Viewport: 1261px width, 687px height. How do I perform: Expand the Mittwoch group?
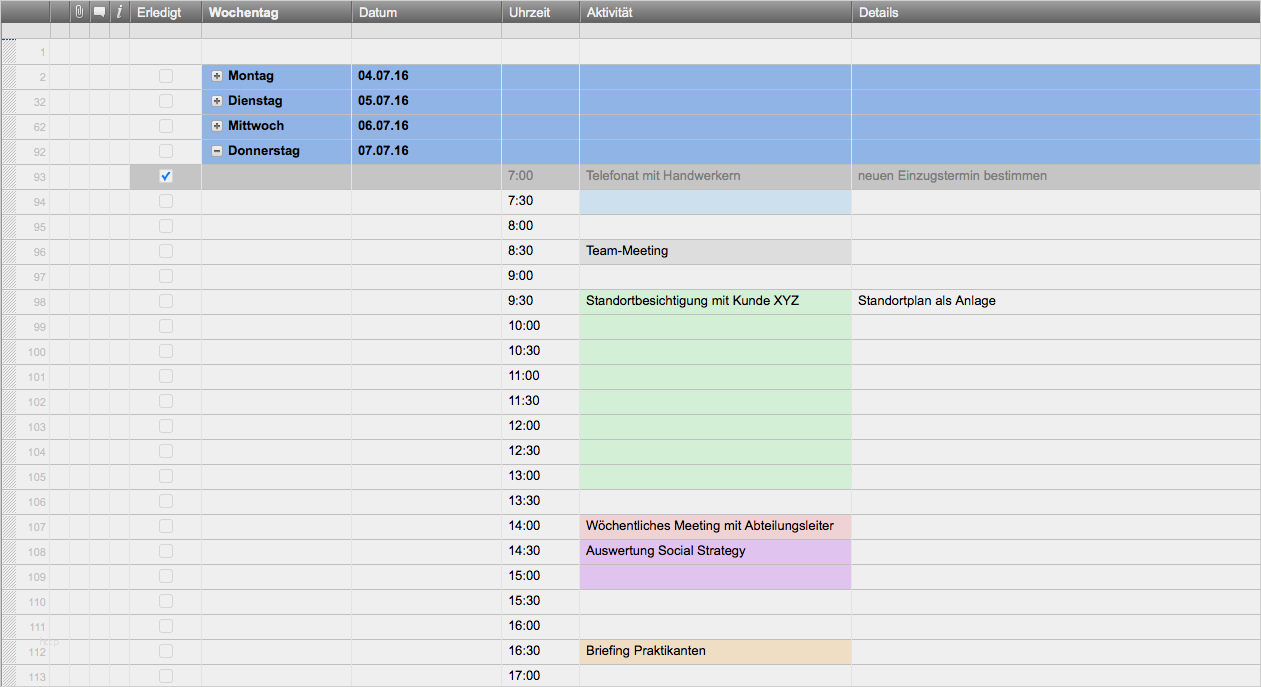click(x=217, y=126)
